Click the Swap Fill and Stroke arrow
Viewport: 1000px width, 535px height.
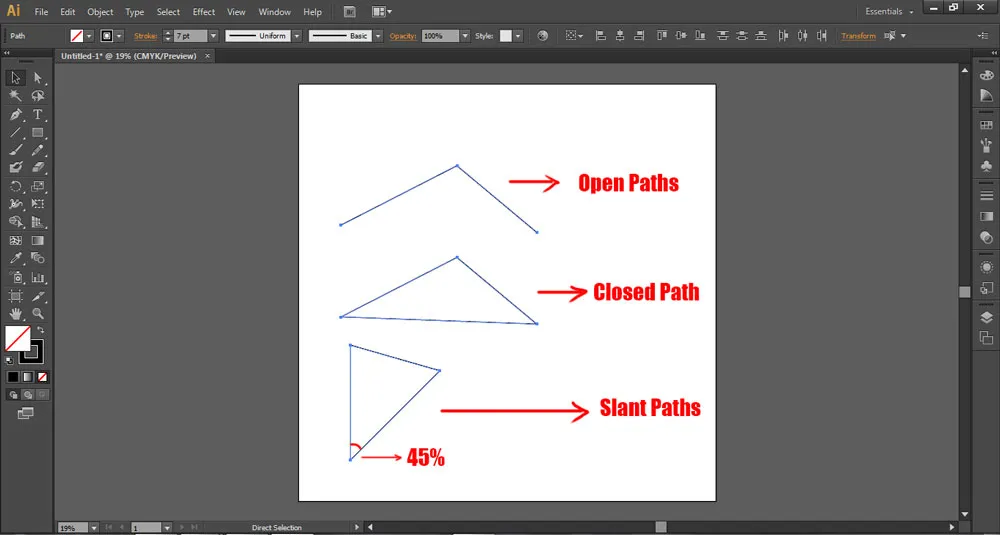tap(40, 330)
